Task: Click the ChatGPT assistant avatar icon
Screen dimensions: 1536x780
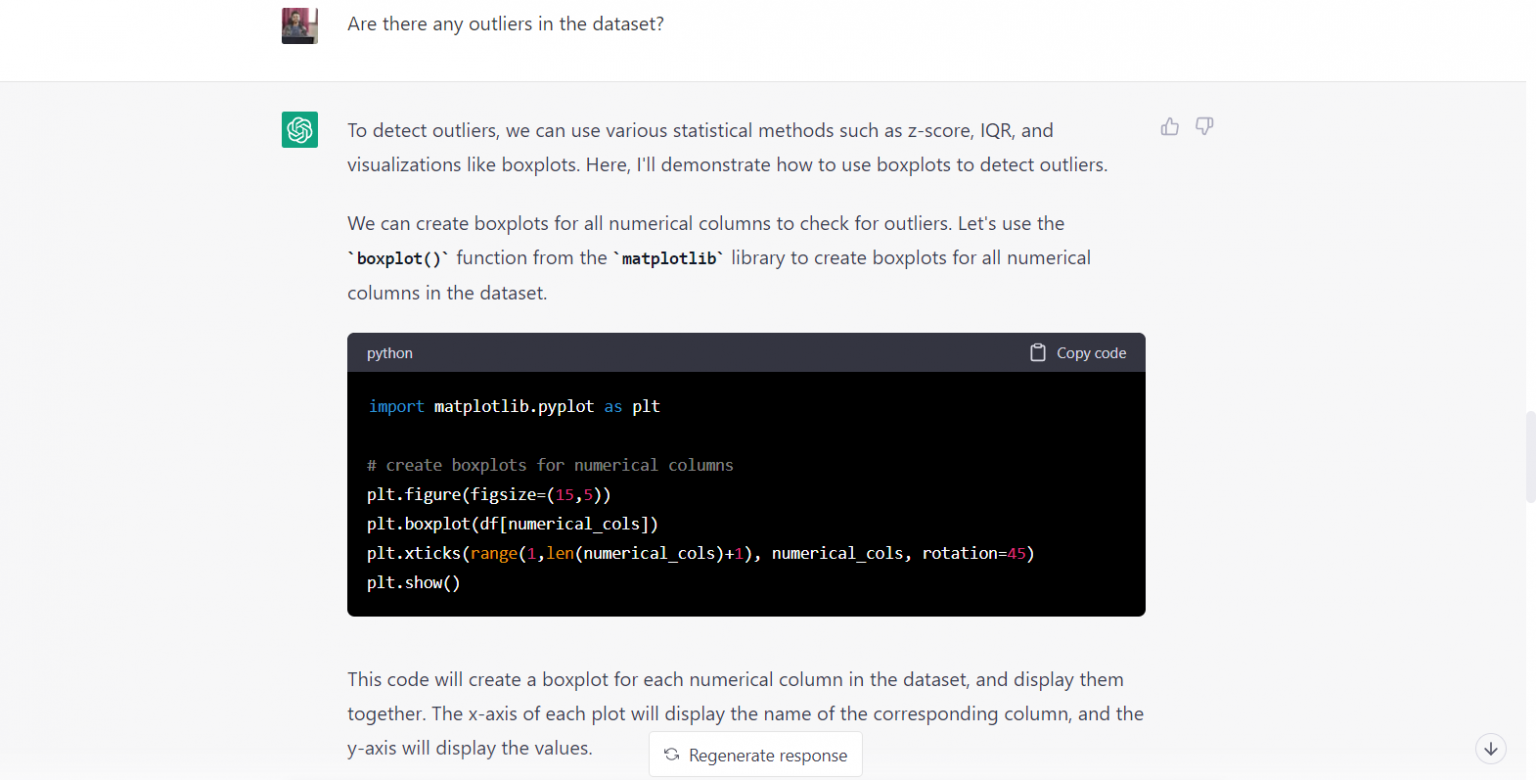Action: click(x=299, y=129)
